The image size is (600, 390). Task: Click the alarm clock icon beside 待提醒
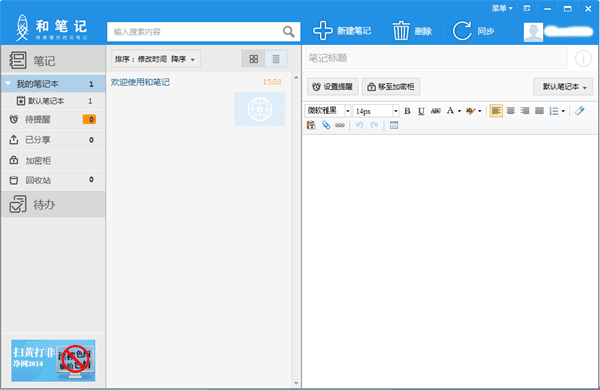coord(14,119)
